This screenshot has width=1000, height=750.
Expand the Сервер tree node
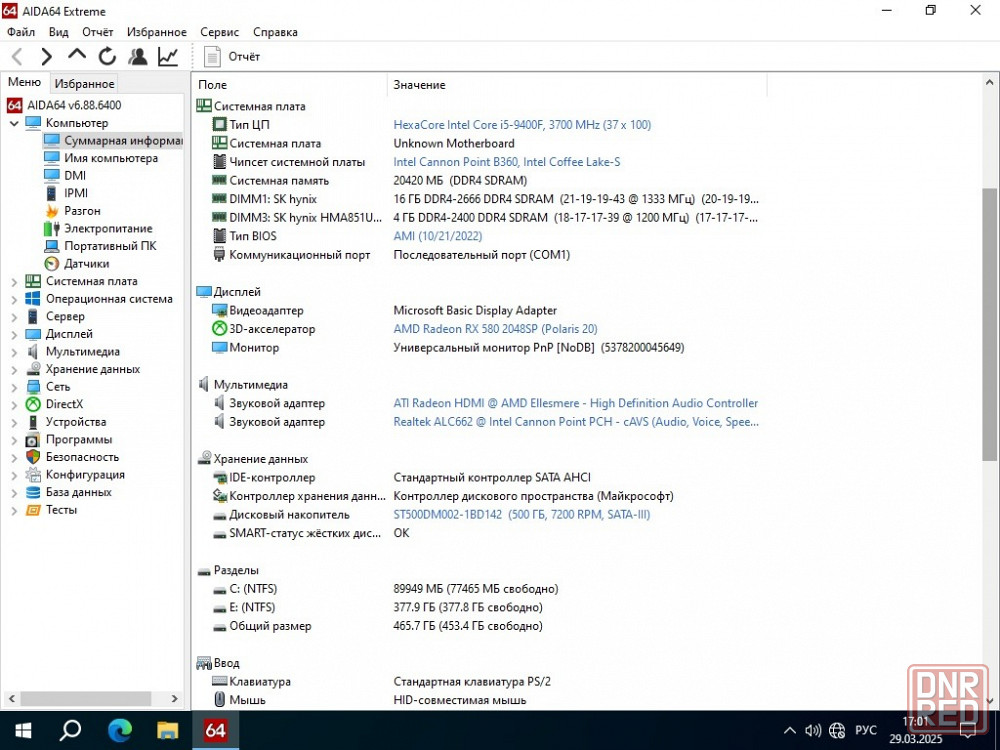pyautogui.click(x=14, y=316)
